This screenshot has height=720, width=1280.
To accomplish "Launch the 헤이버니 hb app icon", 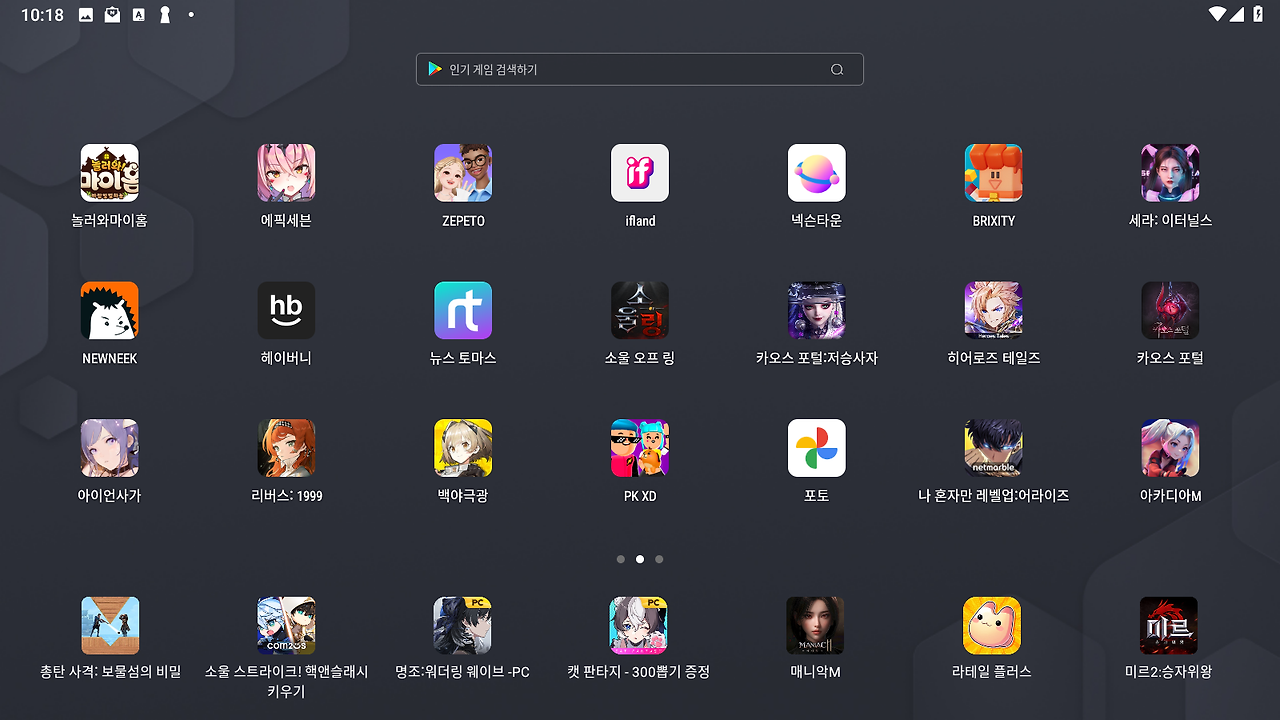I will (286, 310).
